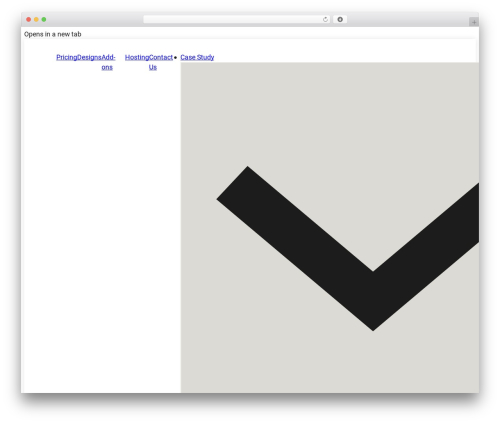Close the browser window with red button

point(29,20)
